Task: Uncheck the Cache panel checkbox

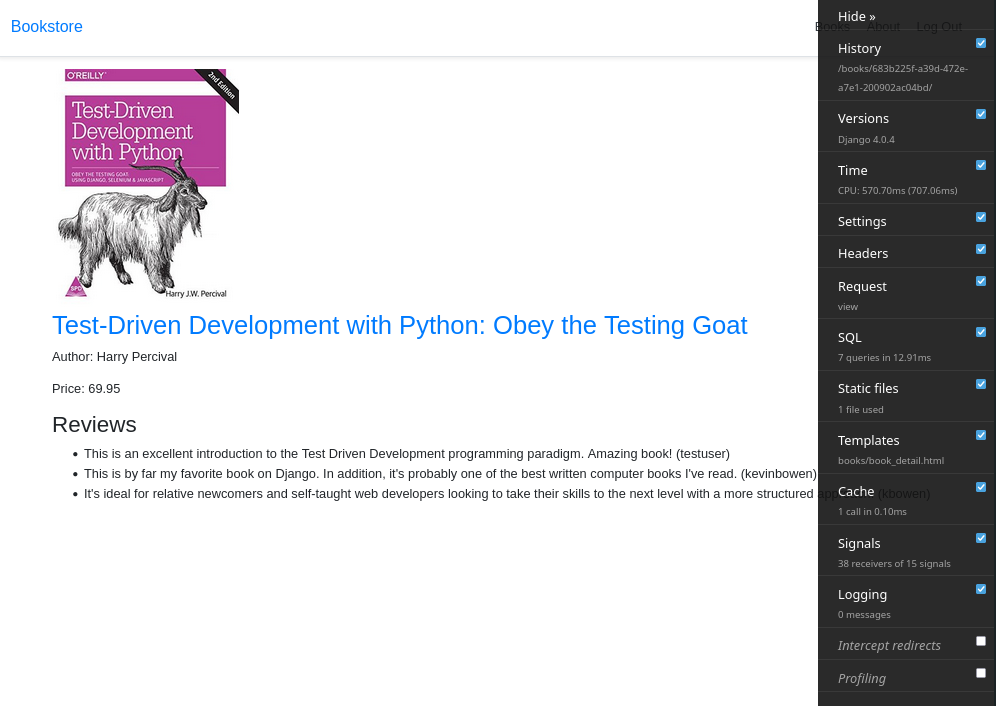Action: pos(981,487)
